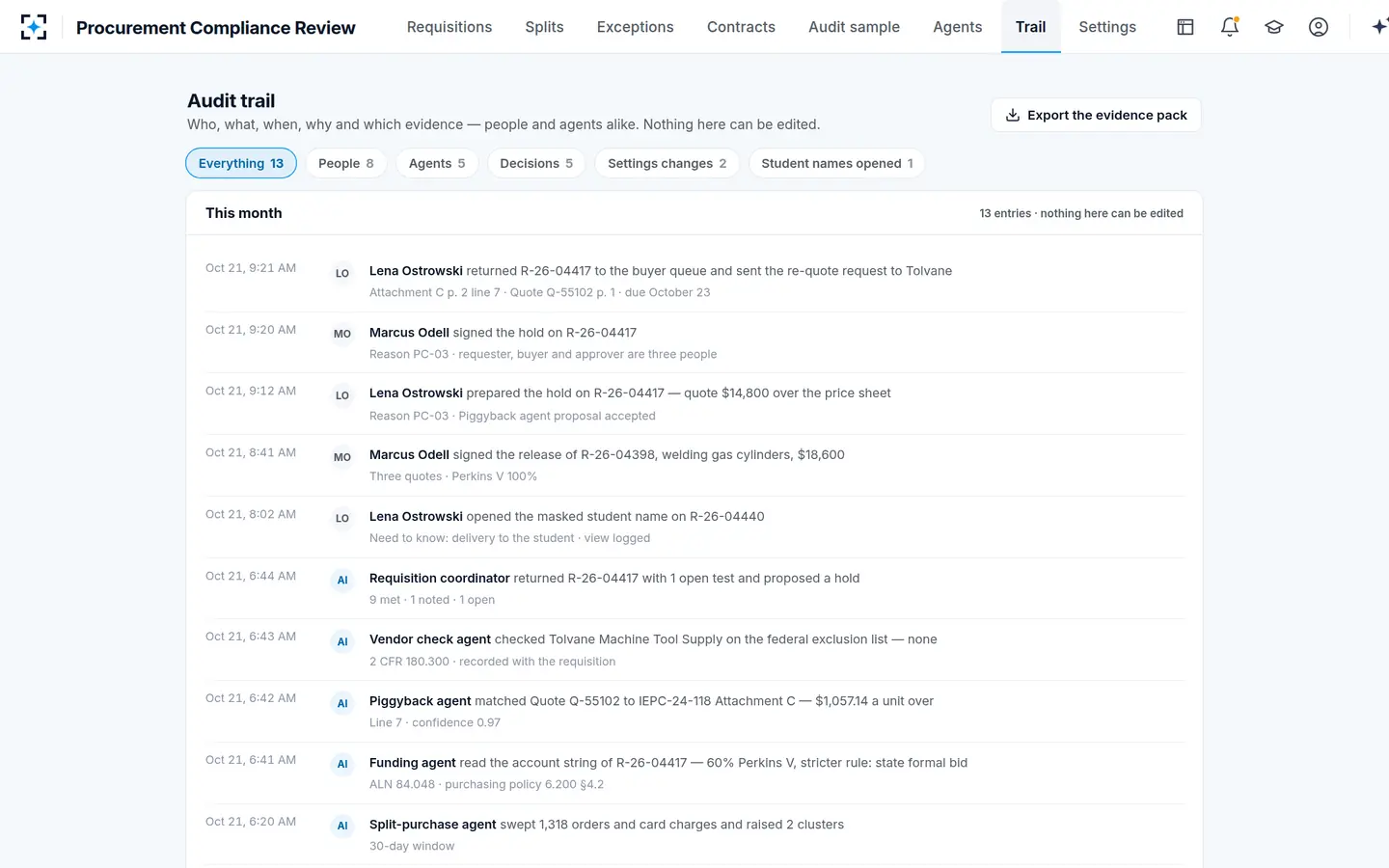Viewport: 1389px width, 868px height.
Task: Click the Oct 21, 9:21 AM timestamp
Action: pyautogui.click(x=251, y=268)
